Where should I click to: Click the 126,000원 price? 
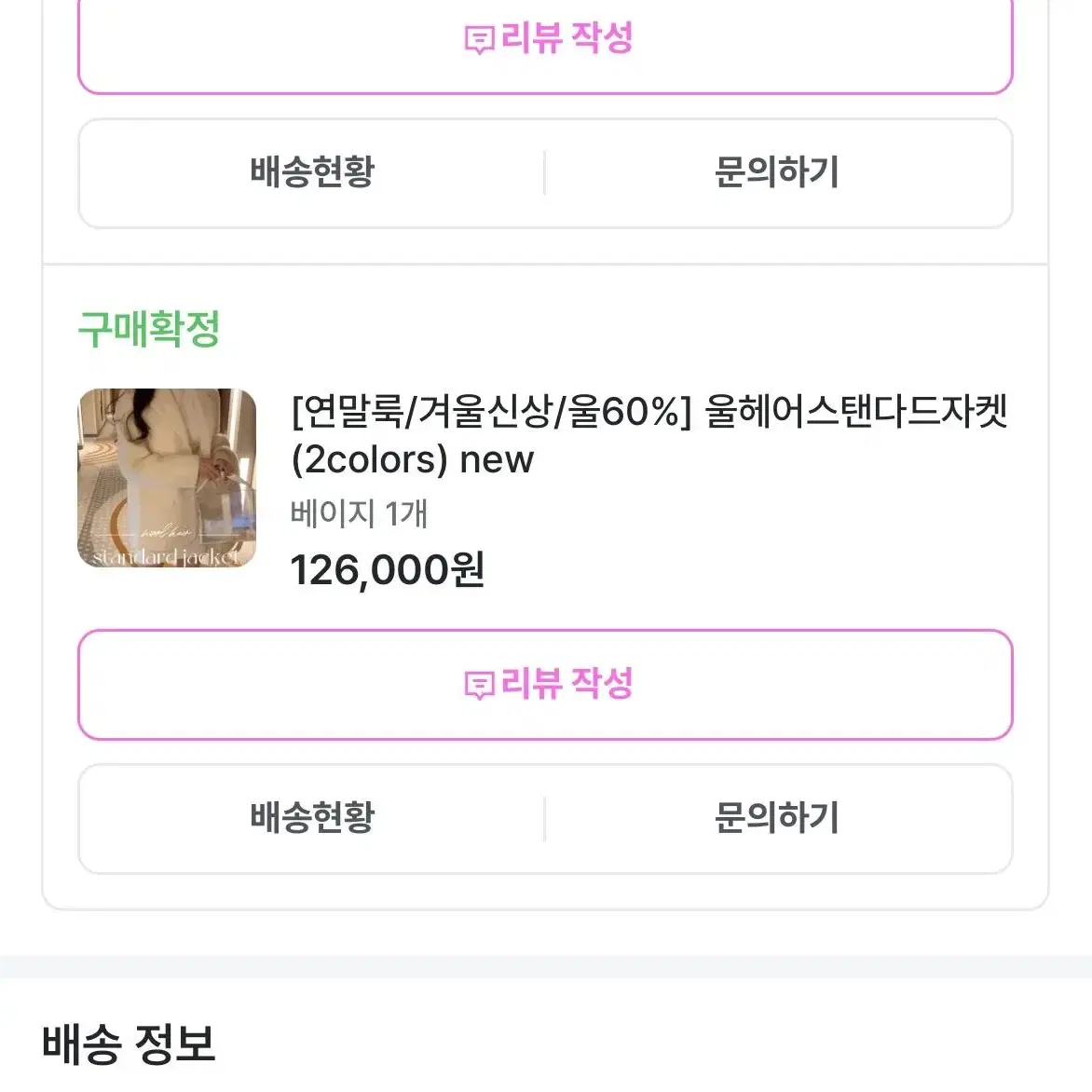[388, 570]
